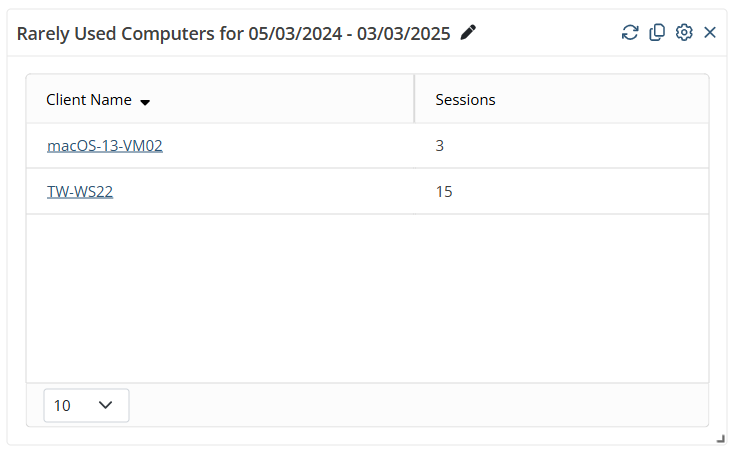
Task: Toggle the sort arrow beside Client Name
Action: coord(145,101)
